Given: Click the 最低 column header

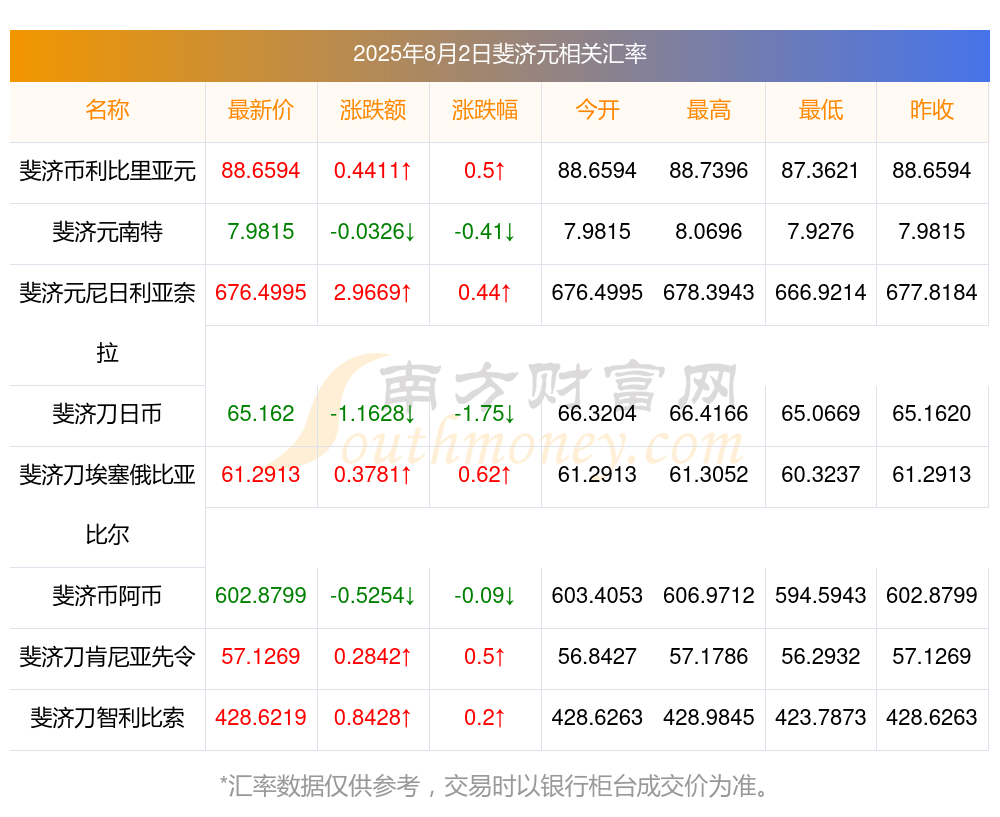Looking at the screenshot, I should (x=821, y=110).
